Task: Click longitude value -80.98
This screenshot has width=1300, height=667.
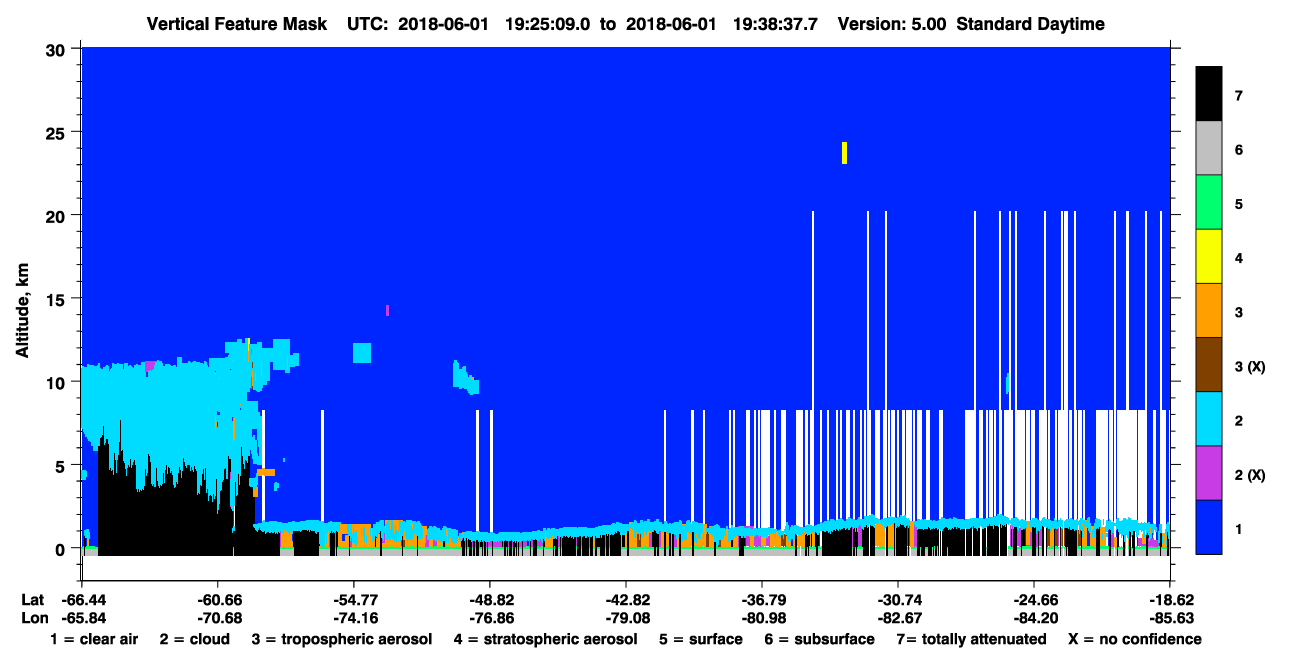Action: point(762,618)
